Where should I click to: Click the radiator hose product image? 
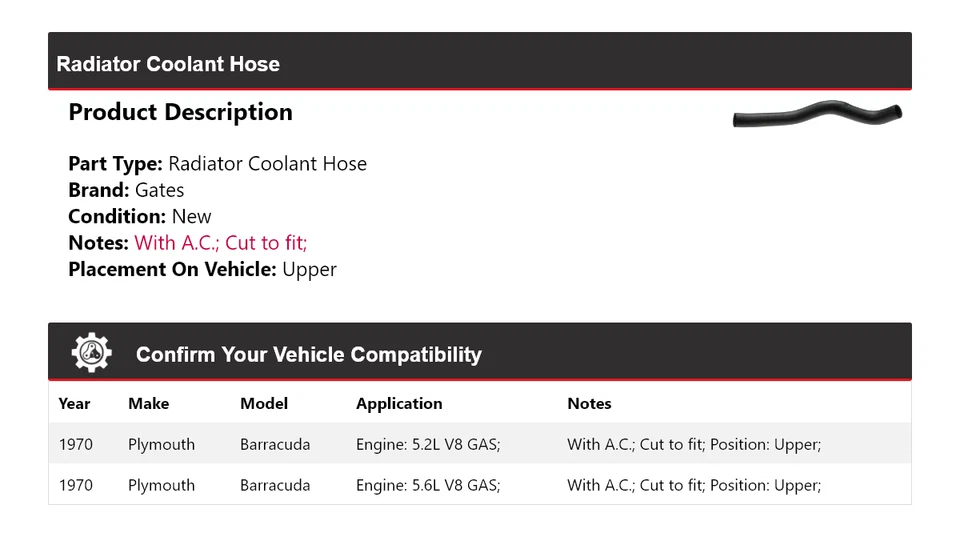click(817, 114)
